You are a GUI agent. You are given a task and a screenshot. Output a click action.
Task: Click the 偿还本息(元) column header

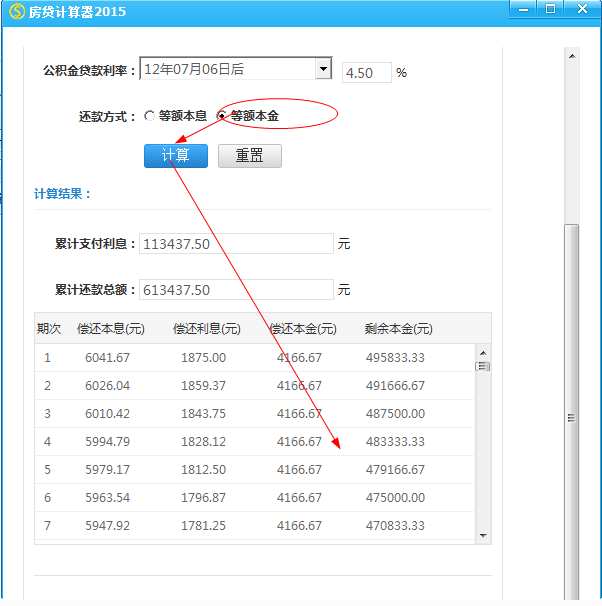click(111, 329)
